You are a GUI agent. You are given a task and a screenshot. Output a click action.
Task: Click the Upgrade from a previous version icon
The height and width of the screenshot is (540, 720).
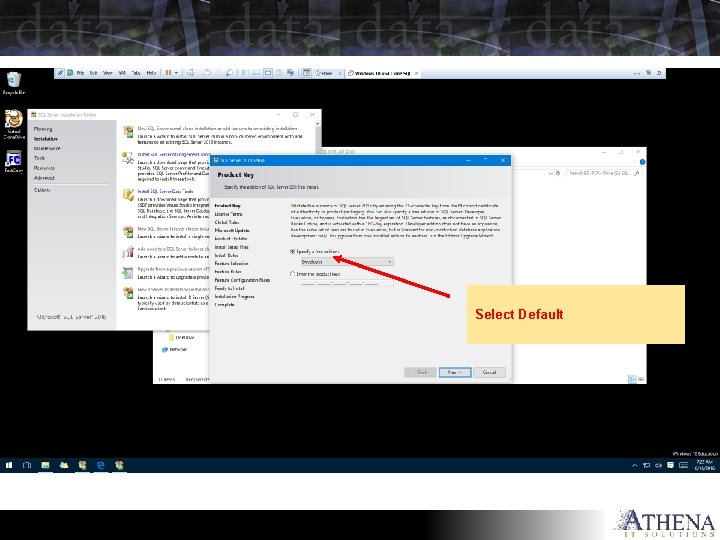click(x=128, y=272)
